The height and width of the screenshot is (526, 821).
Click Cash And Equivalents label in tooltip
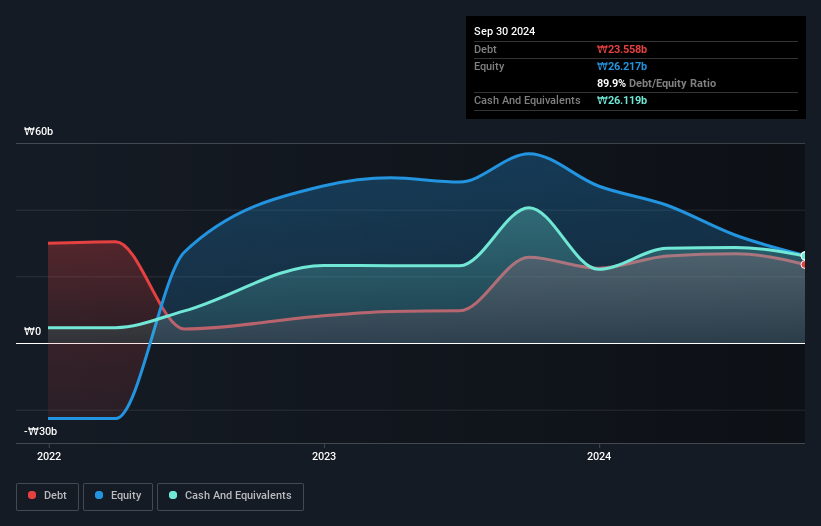click(527, 100)
